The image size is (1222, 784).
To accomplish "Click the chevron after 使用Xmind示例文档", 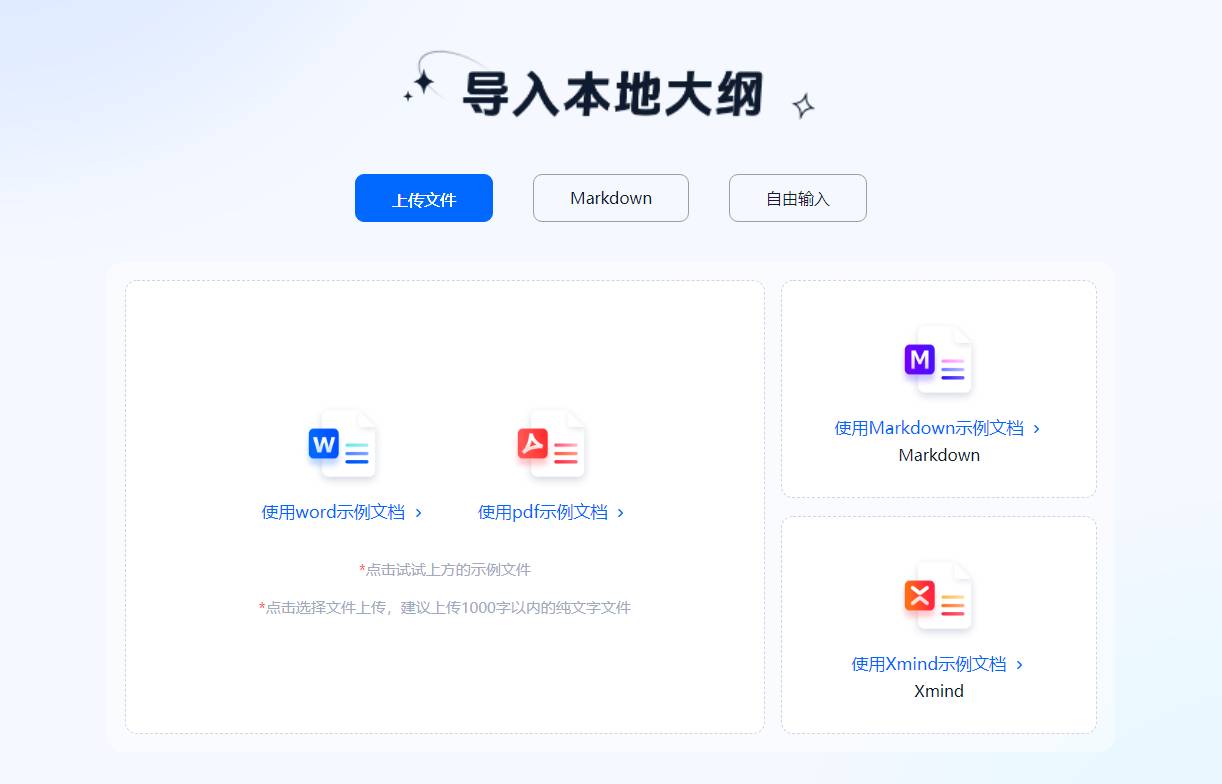I will pyautogui.click(x=1019, y=665).
